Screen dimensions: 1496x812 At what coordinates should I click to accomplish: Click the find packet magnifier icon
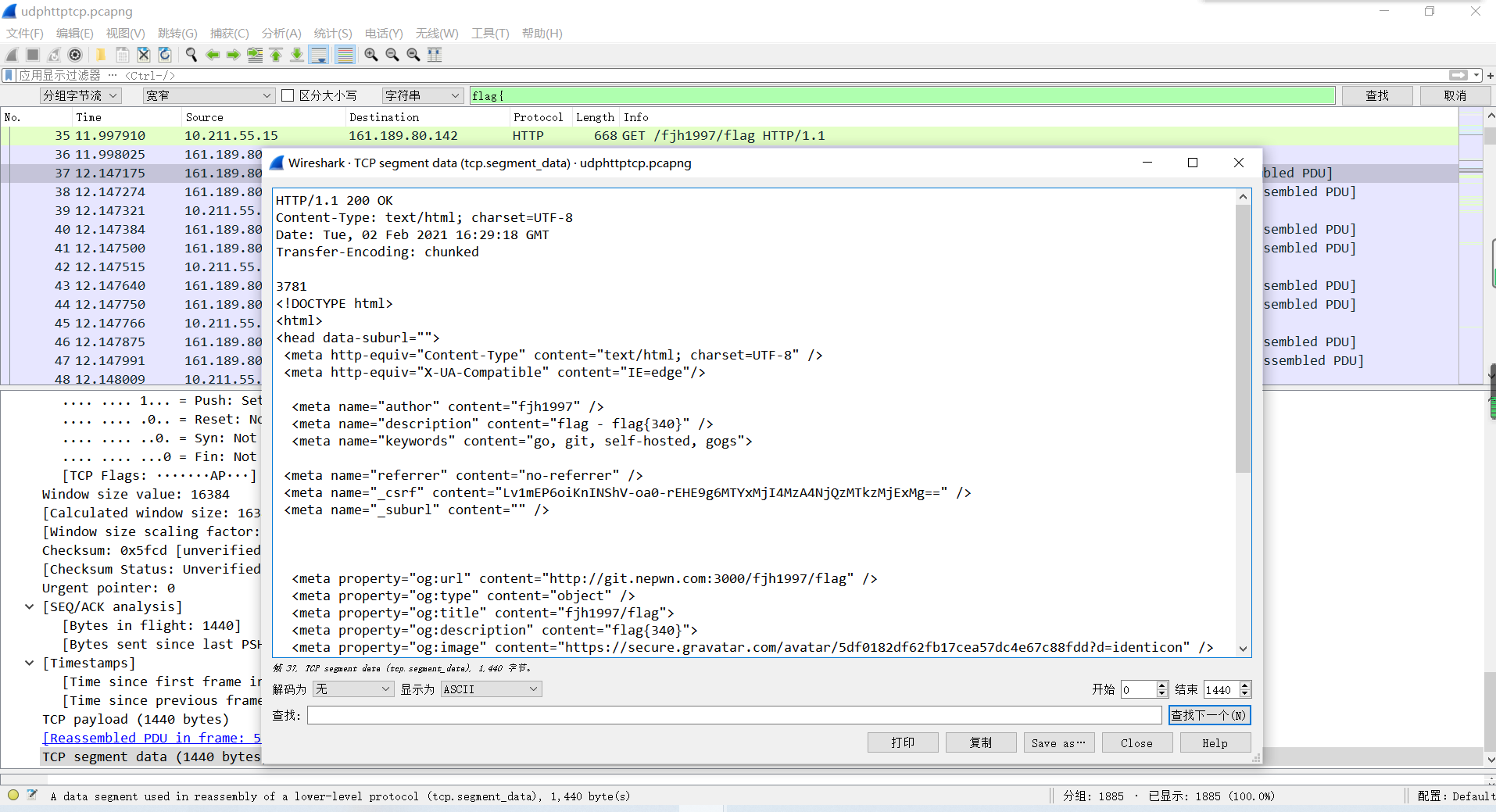pos(191,55)
